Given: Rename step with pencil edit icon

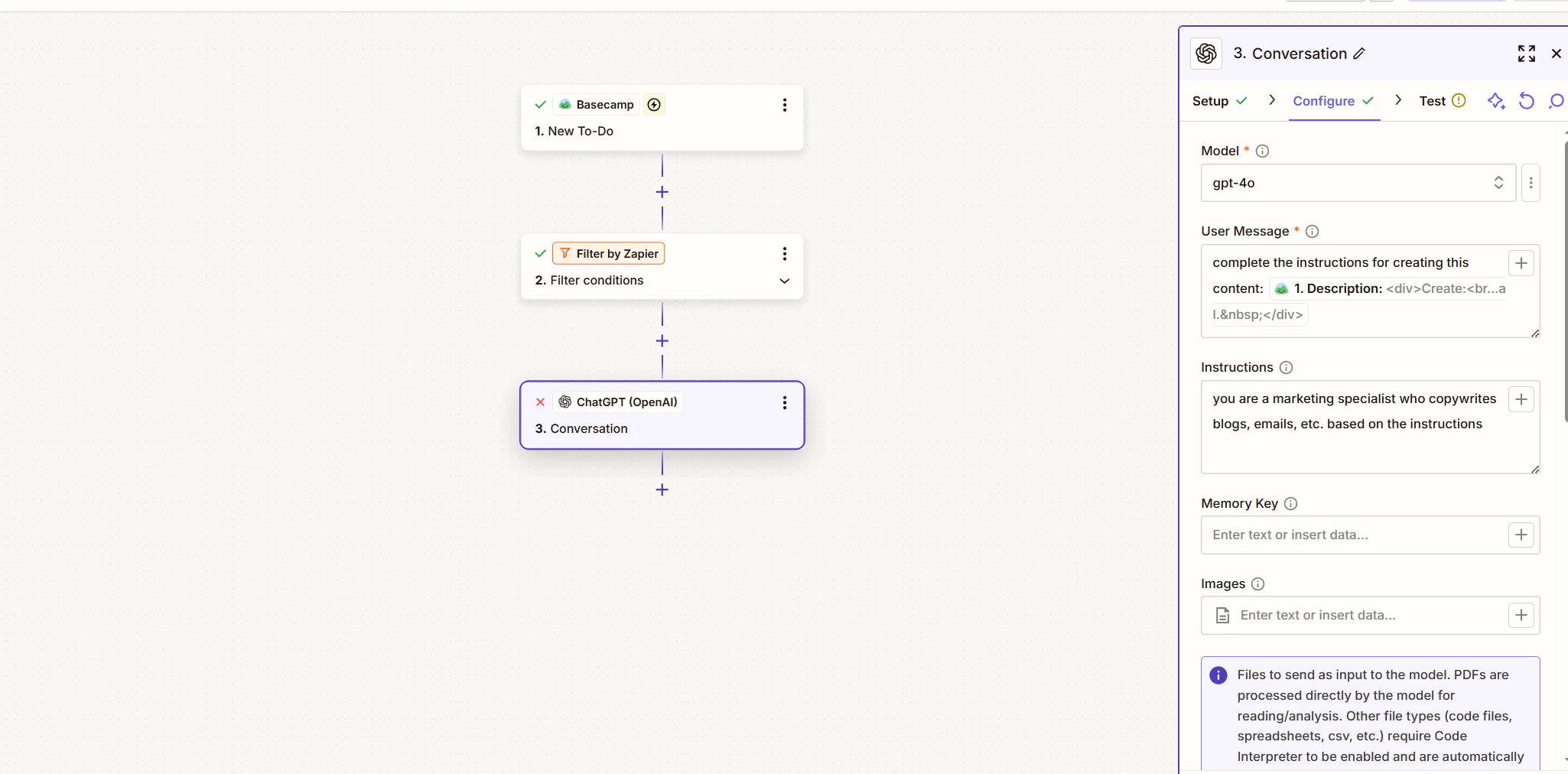Looking at the screenshot, I should 1359,54.
